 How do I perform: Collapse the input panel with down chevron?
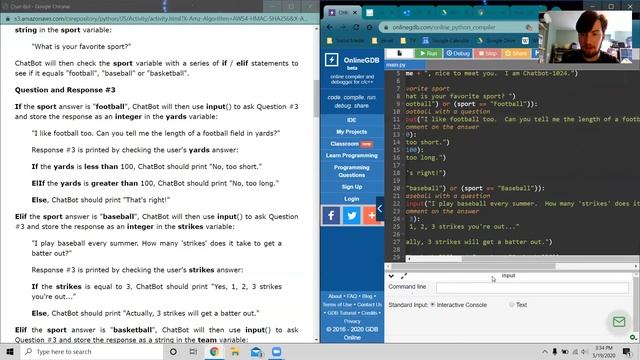click(391, 276)
